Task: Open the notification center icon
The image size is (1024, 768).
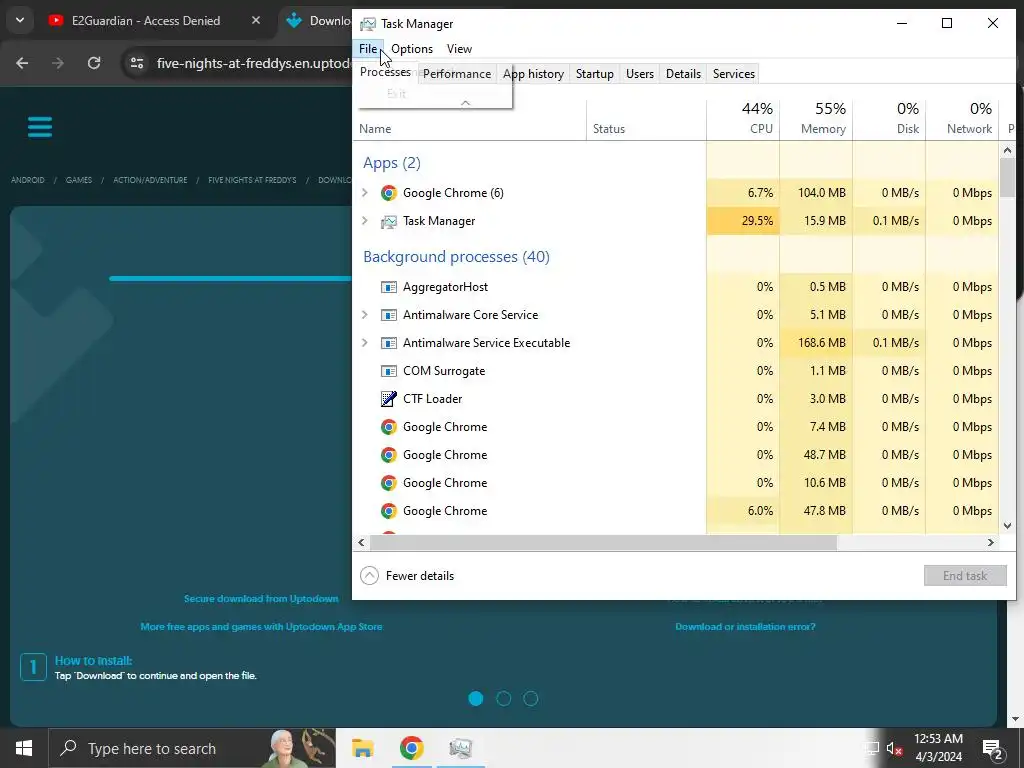Action: pyautogui.click(x=993, y=748)
